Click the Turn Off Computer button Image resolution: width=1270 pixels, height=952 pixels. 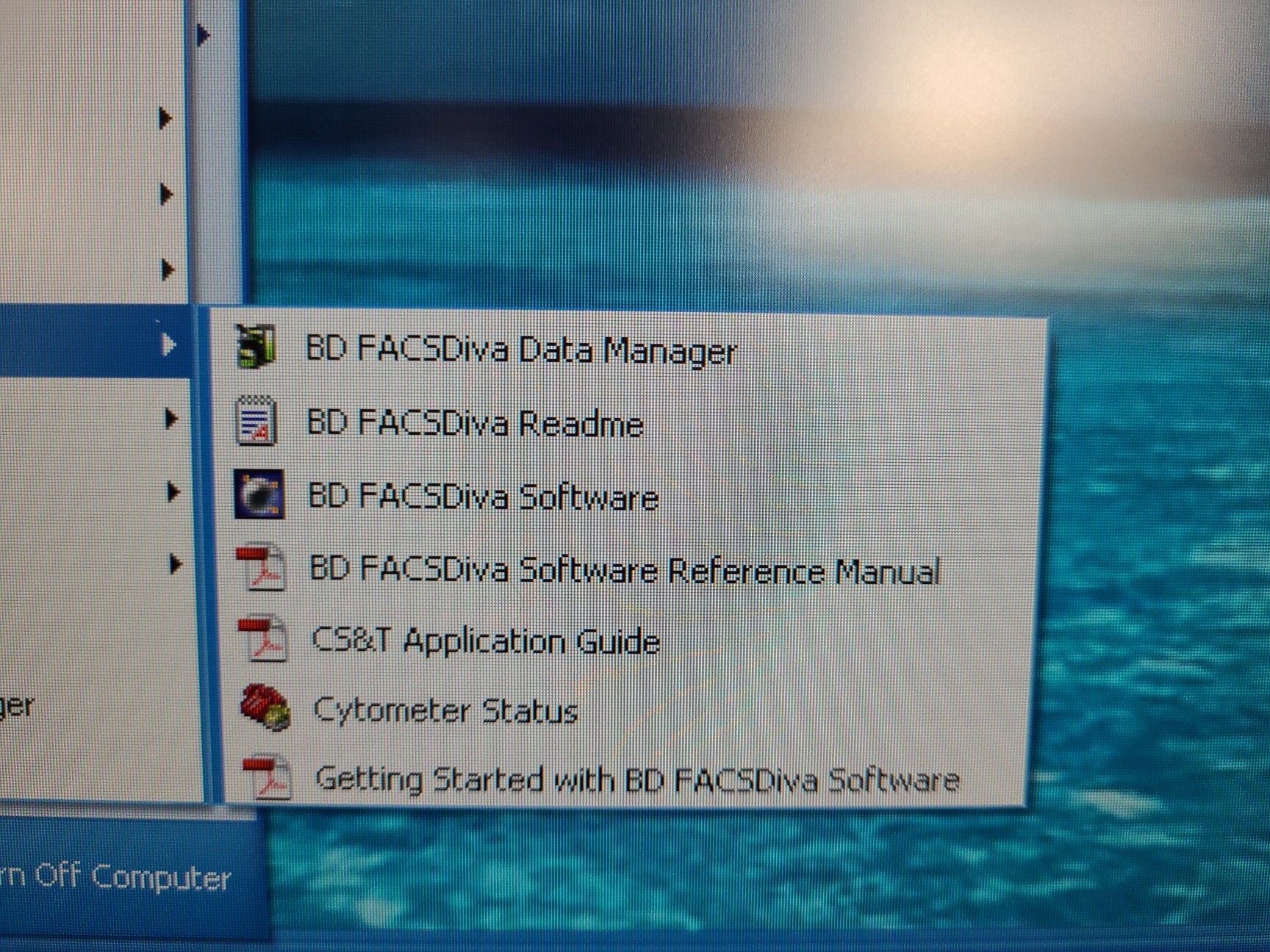(x=118, y=878)
